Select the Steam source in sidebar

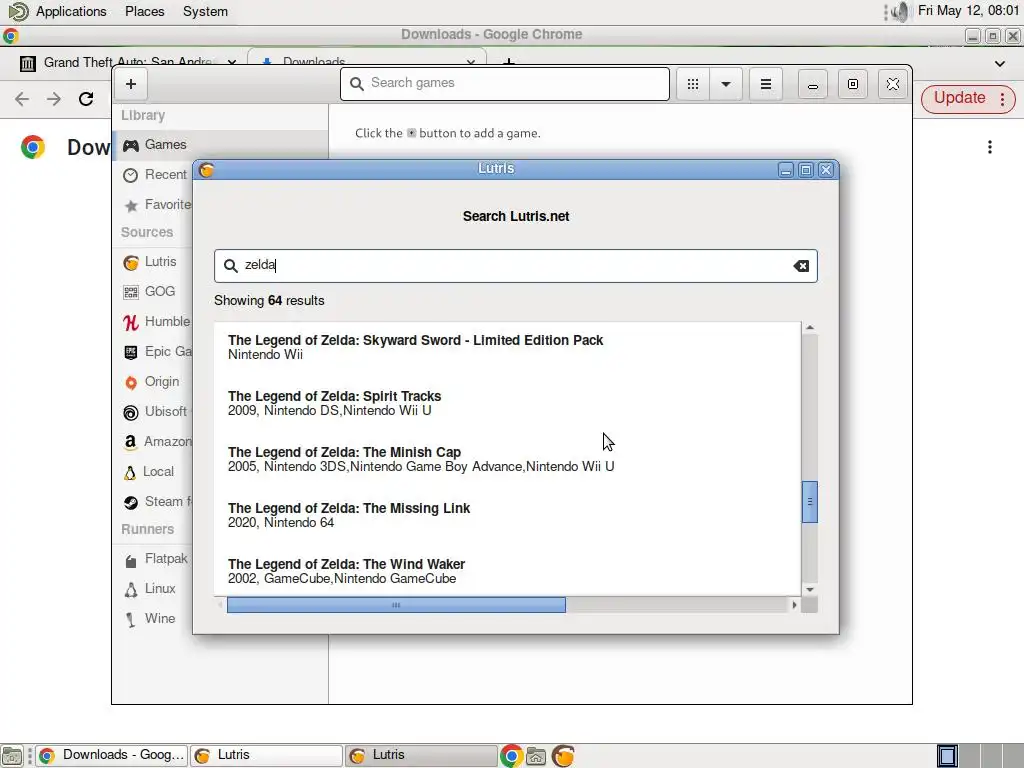155,502
